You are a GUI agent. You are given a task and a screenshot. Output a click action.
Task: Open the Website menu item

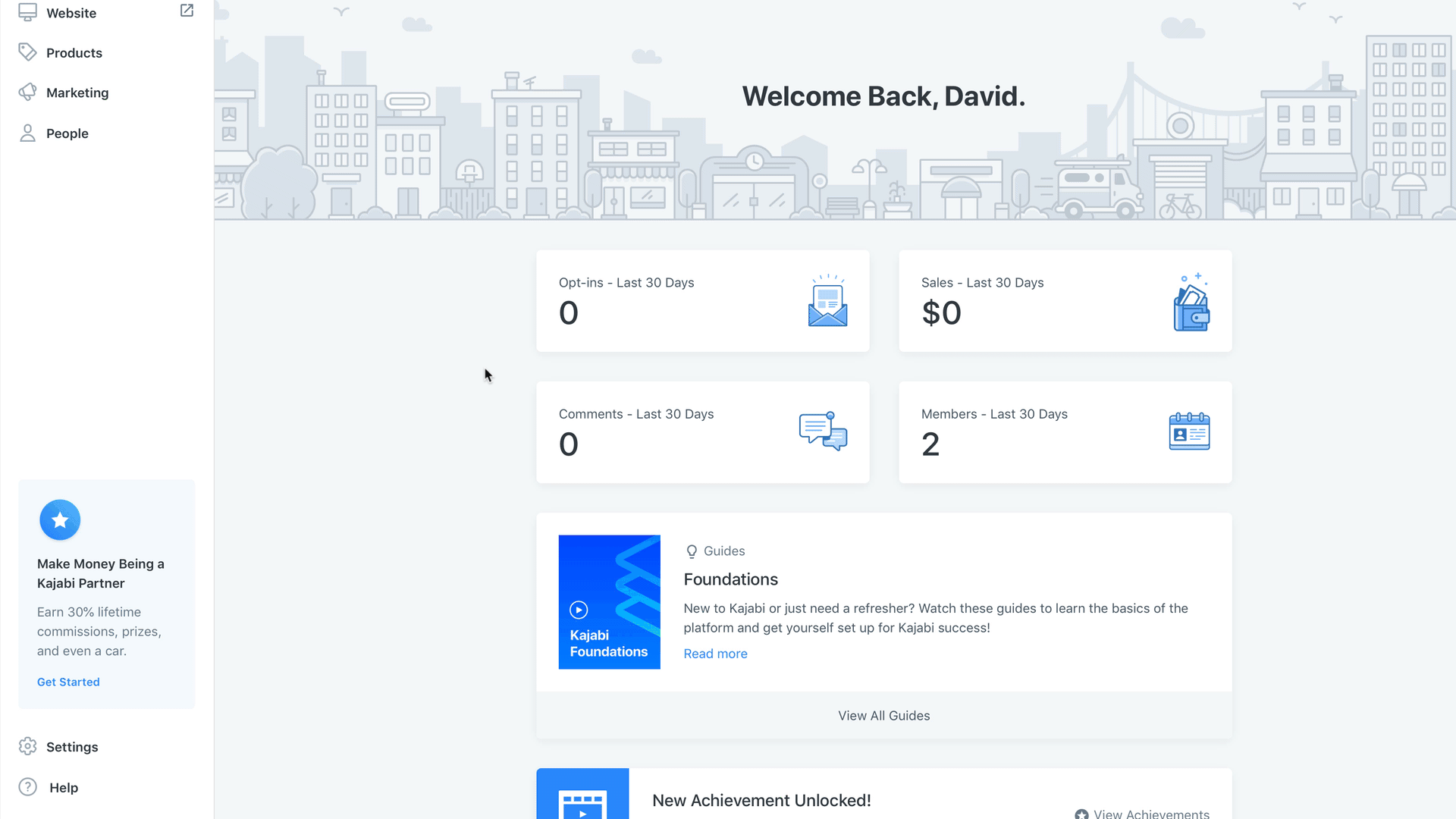71,13
